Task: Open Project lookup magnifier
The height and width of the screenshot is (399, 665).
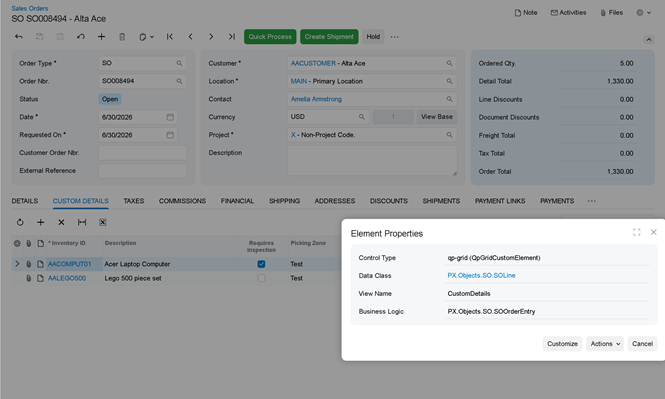Action: [x=449, y=135]
